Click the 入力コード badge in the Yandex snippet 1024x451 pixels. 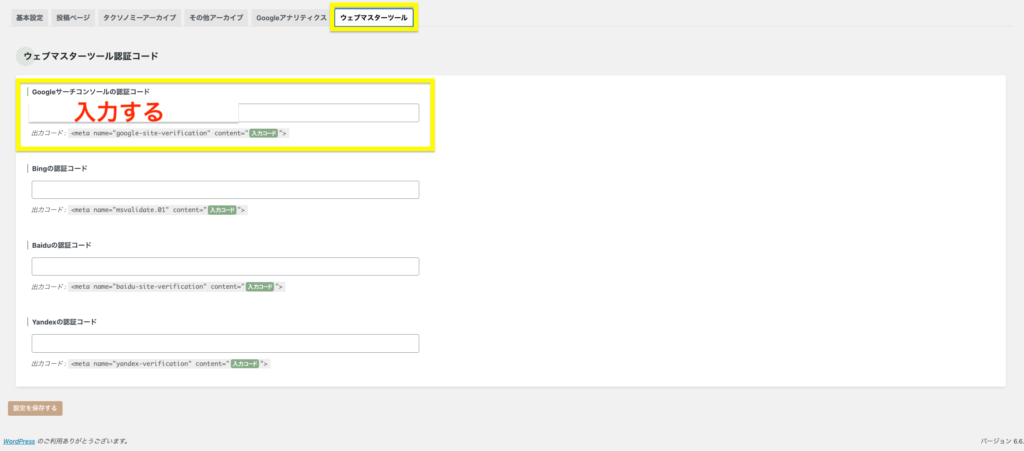245,364
